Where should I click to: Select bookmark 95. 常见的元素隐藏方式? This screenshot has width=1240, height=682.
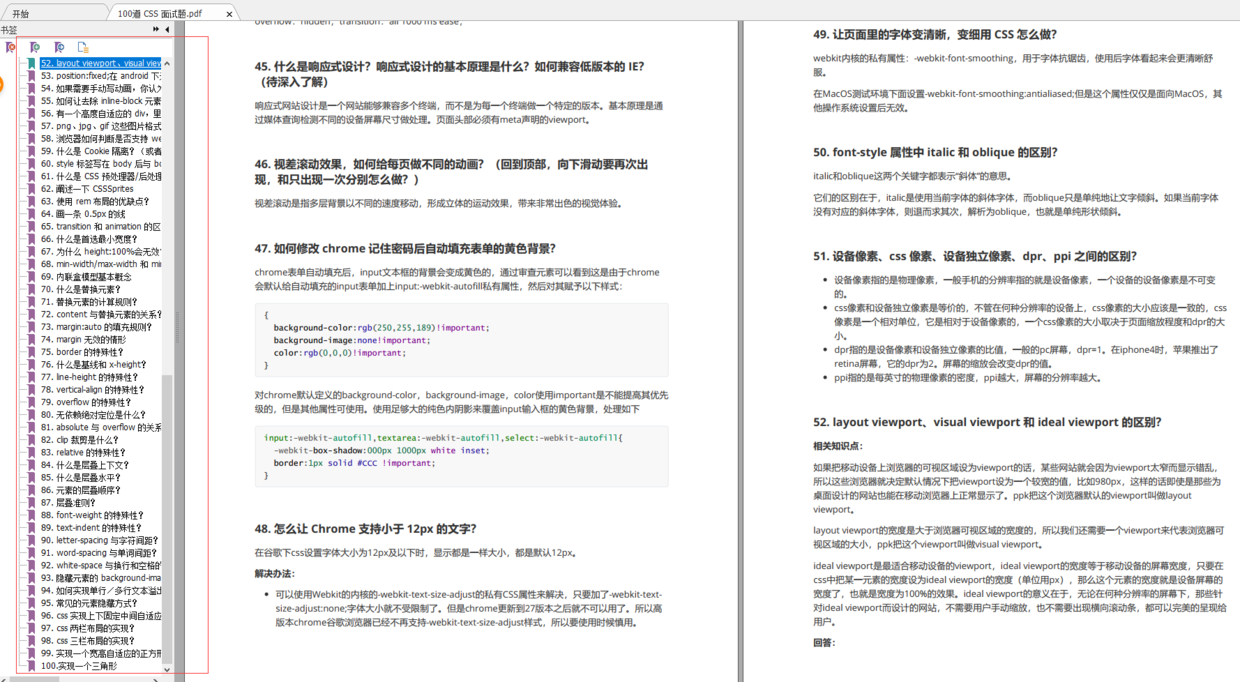pos(89,604)
